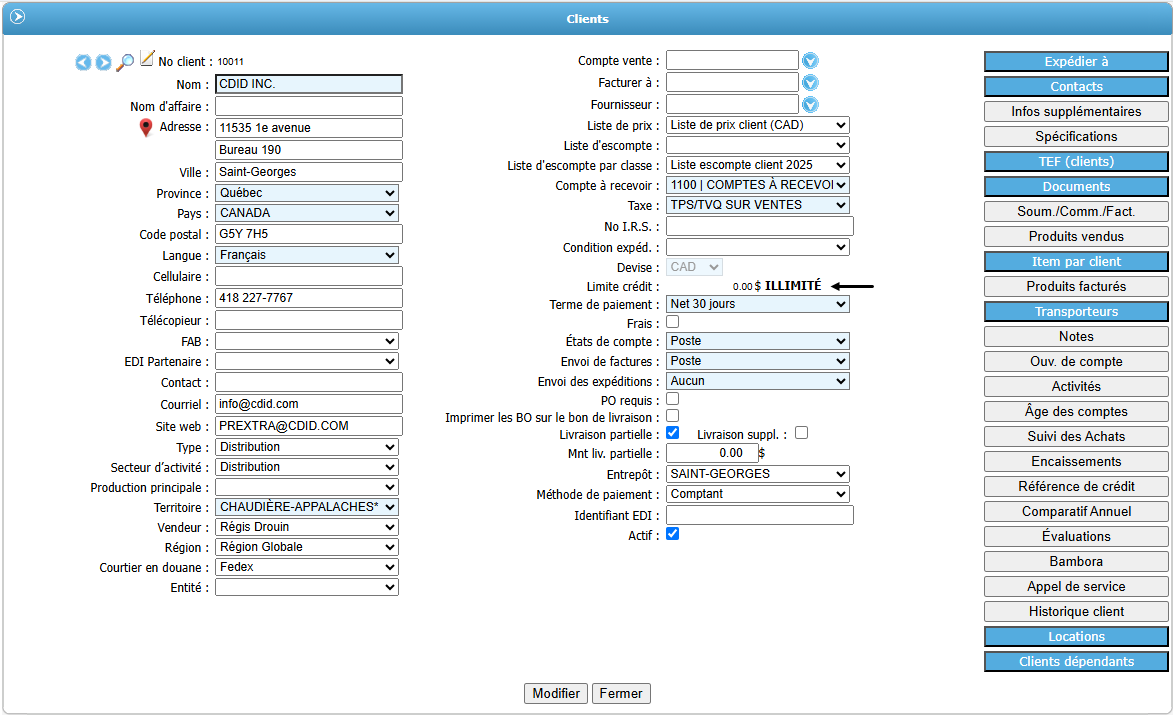1173x718 pixels.
Task: Switch to the Âge des comptes panel
Action: pos(1076,411)
